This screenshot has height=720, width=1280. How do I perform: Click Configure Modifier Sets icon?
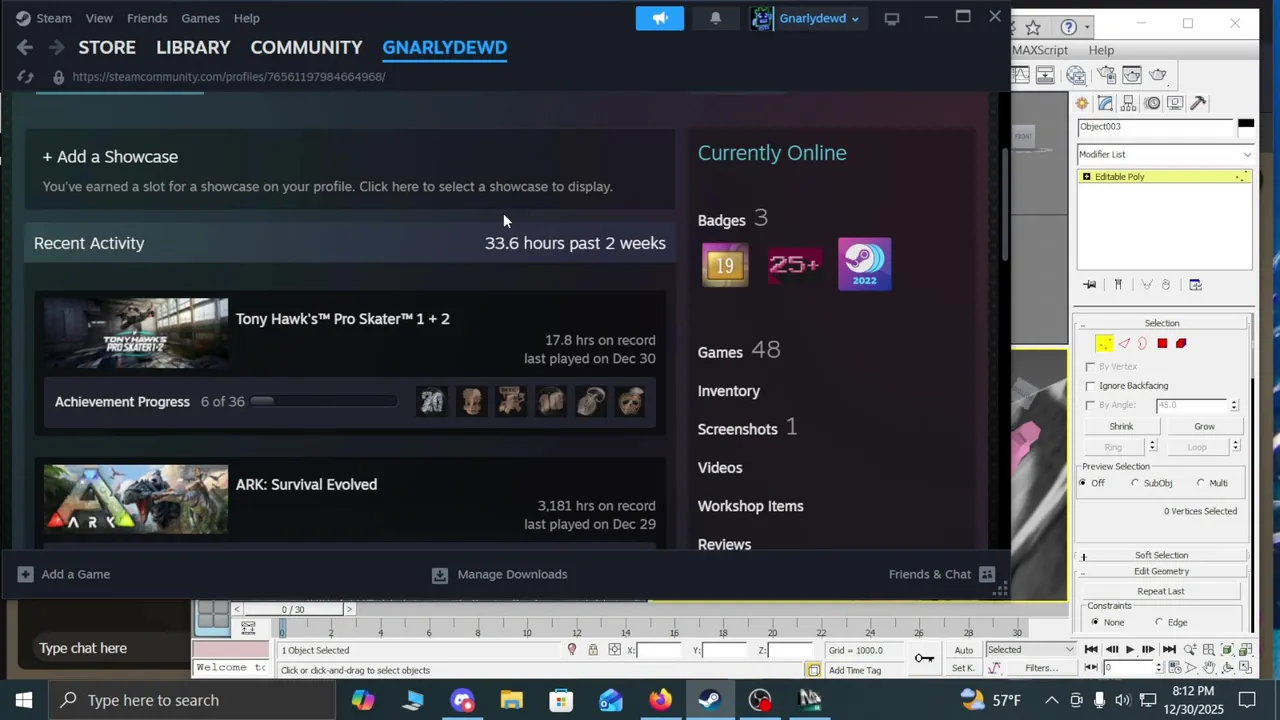coord(1195,285)
